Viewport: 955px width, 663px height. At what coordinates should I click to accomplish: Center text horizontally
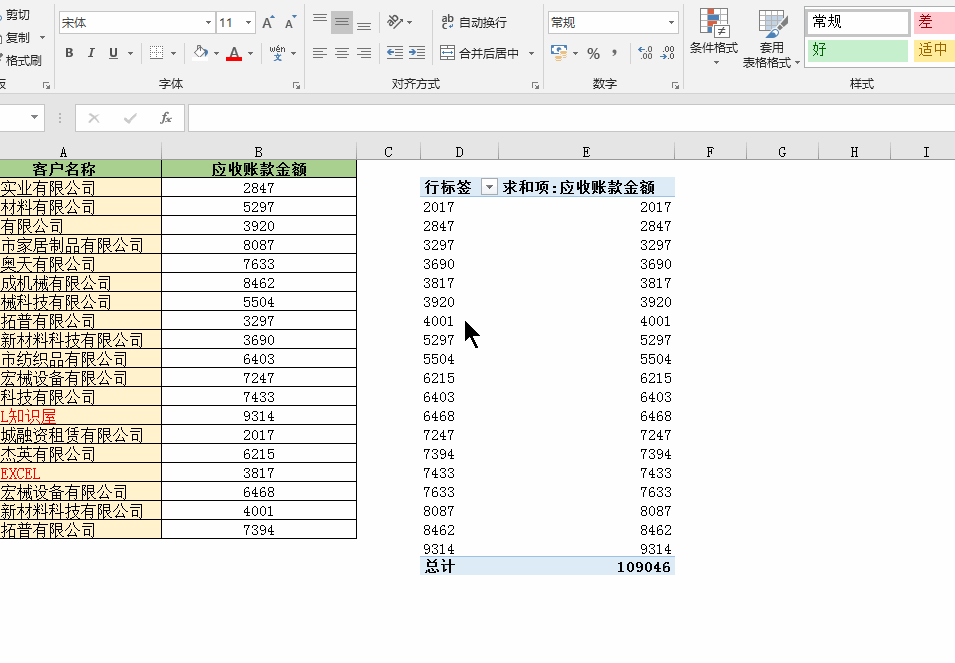coord(342,53)
